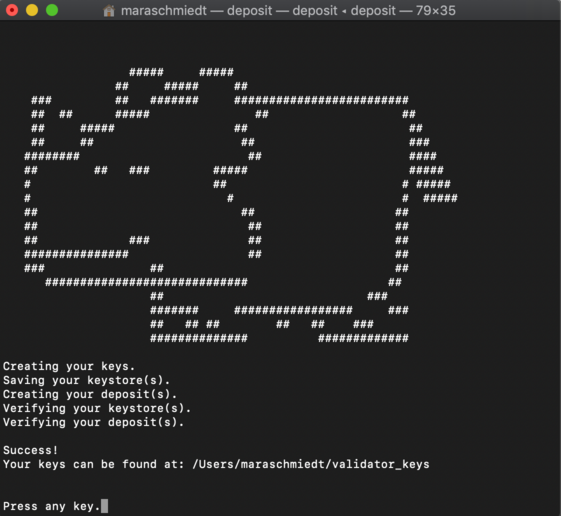
Task: Click the 'Saving your keystore(s).' line
Action: tap(86, 380)
